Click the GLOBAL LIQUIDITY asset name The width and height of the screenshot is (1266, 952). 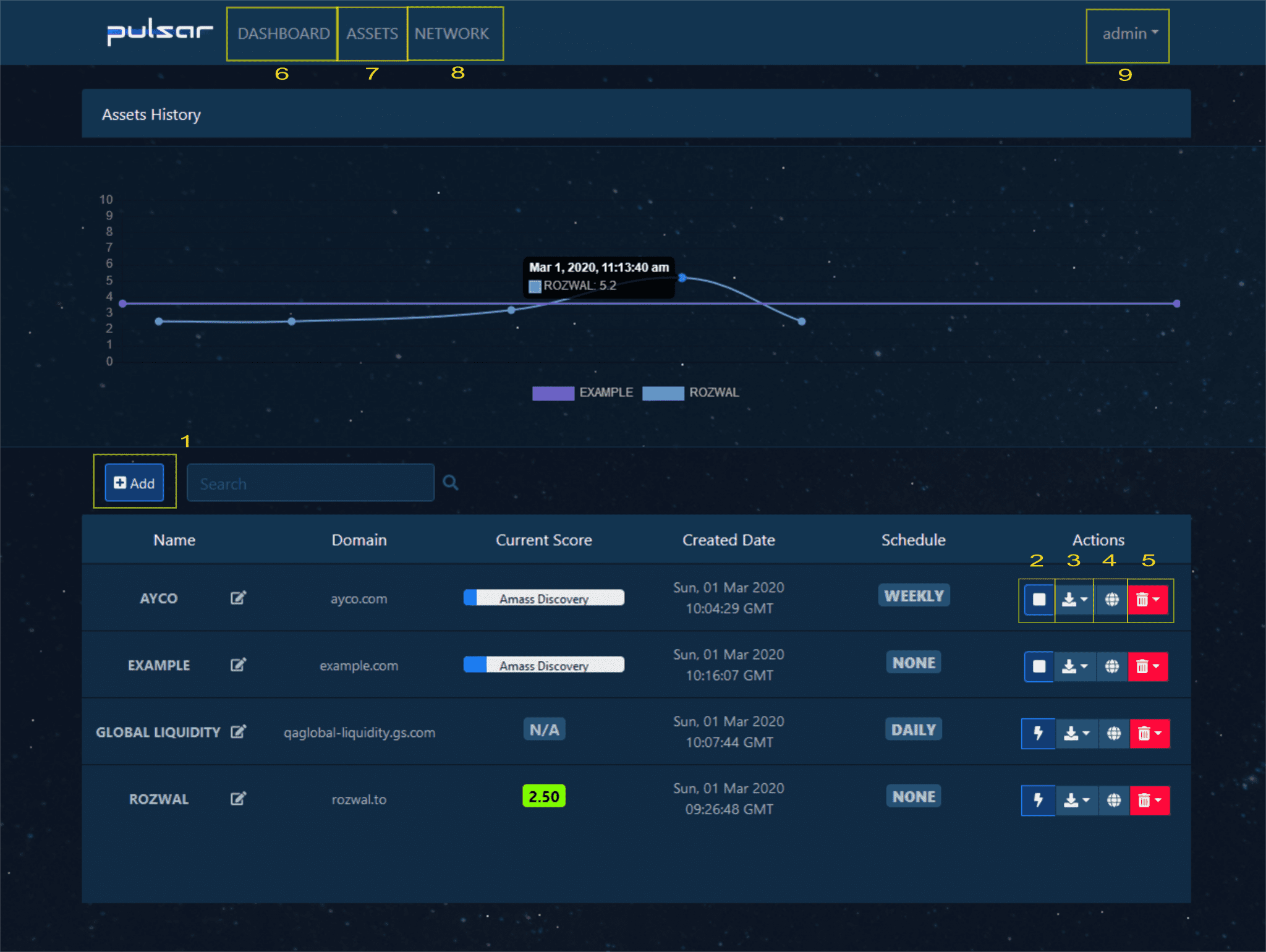158,732
